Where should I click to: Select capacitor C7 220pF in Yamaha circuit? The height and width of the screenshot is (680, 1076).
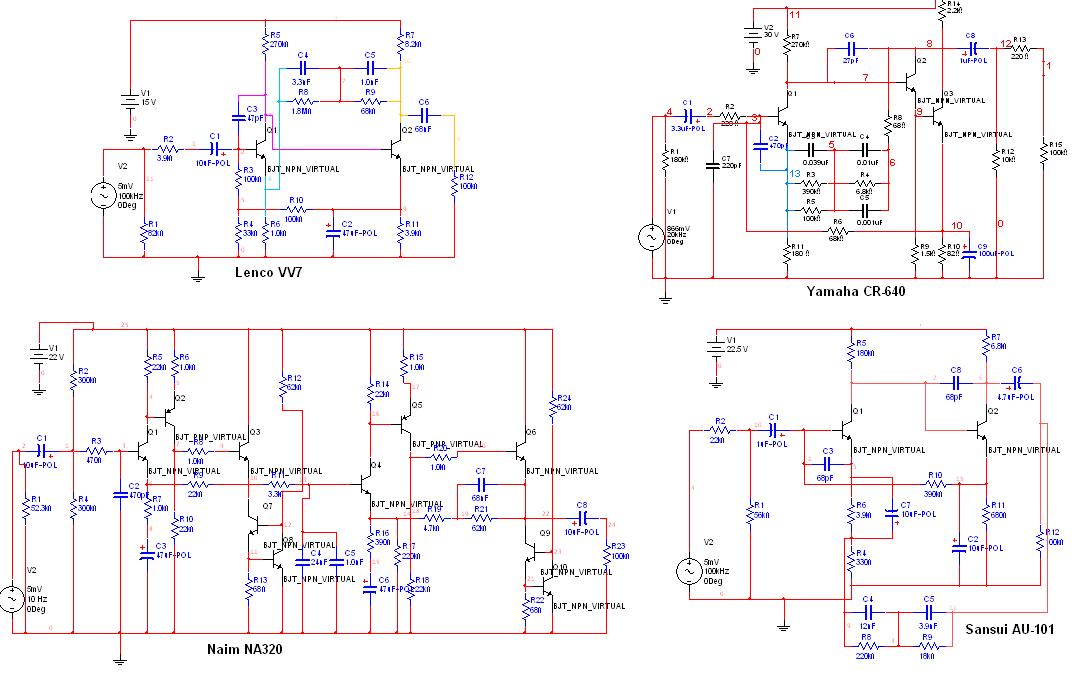click(714, 165)
